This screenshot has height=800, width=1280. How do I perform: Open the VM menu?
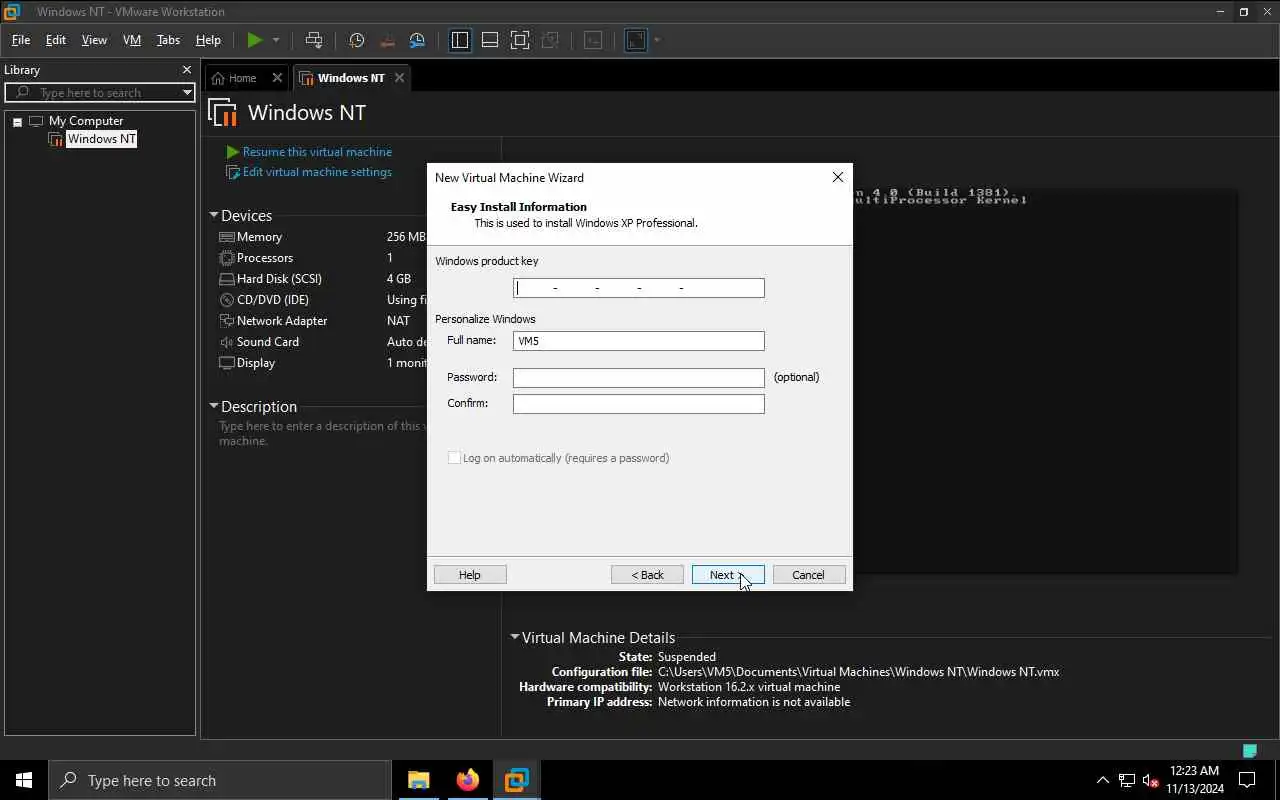(x=132, y=40)
